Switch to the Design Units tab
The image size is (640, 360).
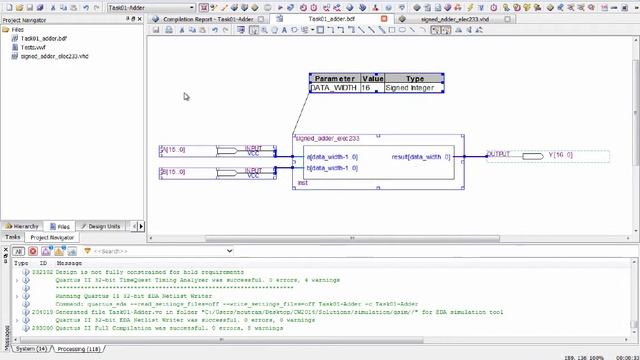100,226
